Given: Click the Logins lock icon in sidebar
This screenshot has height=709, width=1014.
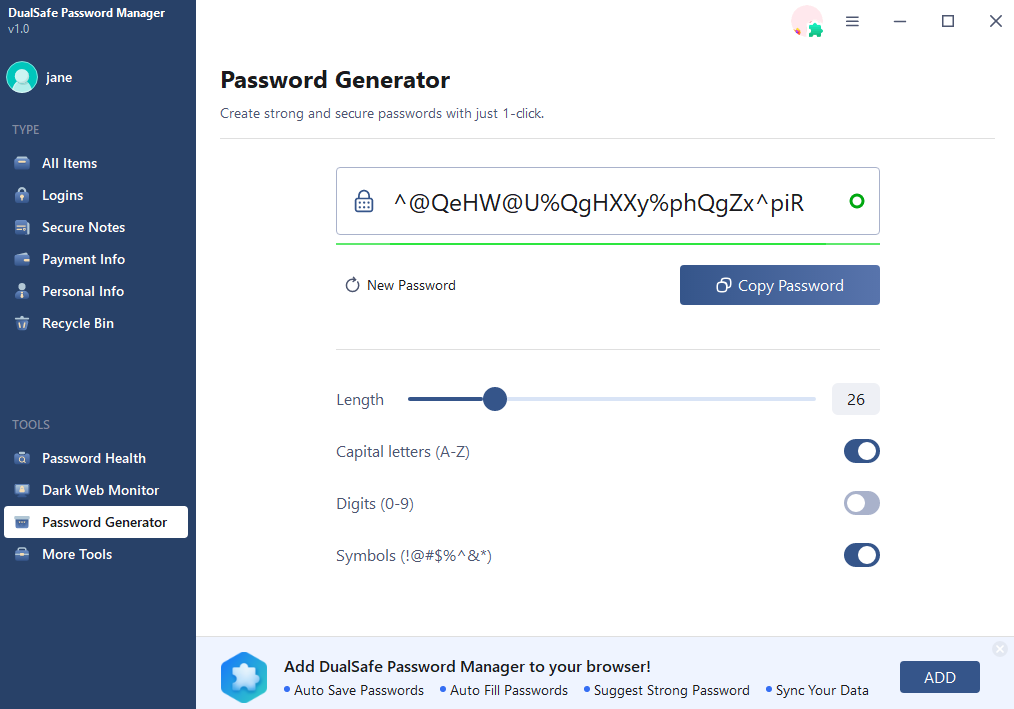Looking at the screenshot, I should tap(22, 195).
